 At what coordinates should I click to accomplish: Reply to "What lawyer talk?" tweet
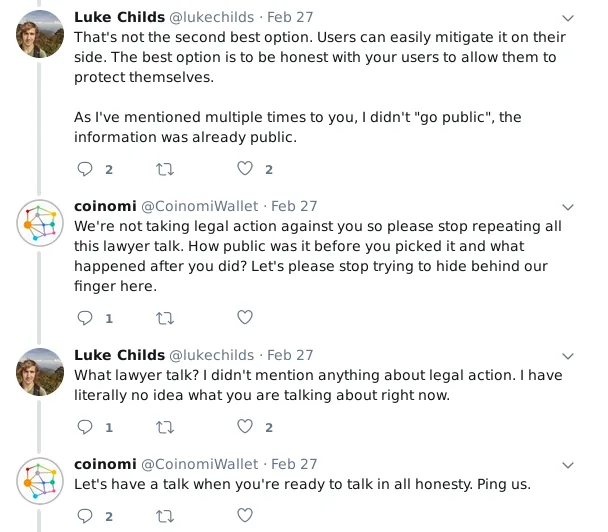[x=85, y=427]
